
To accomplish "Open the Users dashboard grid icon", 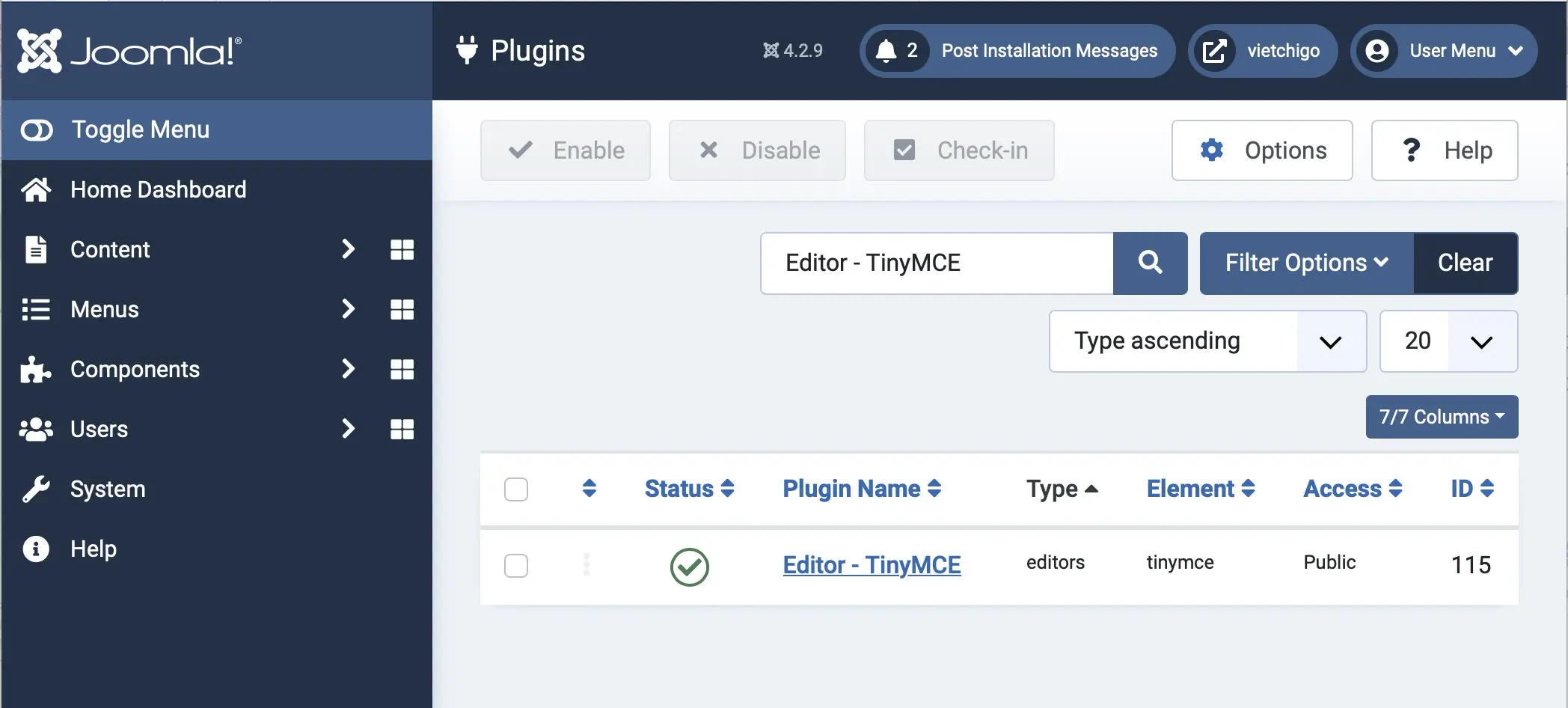I will pyautogui.click(x=402, y=429).
